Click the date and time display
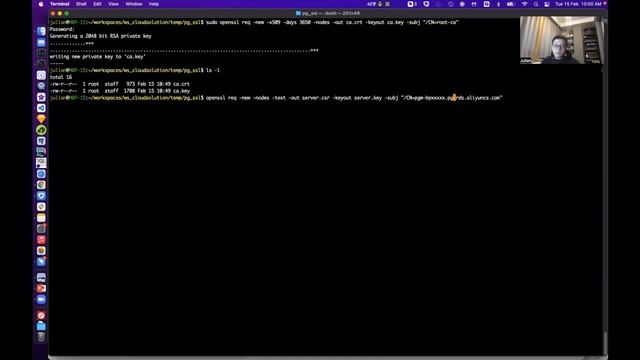 click(x=578, y=4)
